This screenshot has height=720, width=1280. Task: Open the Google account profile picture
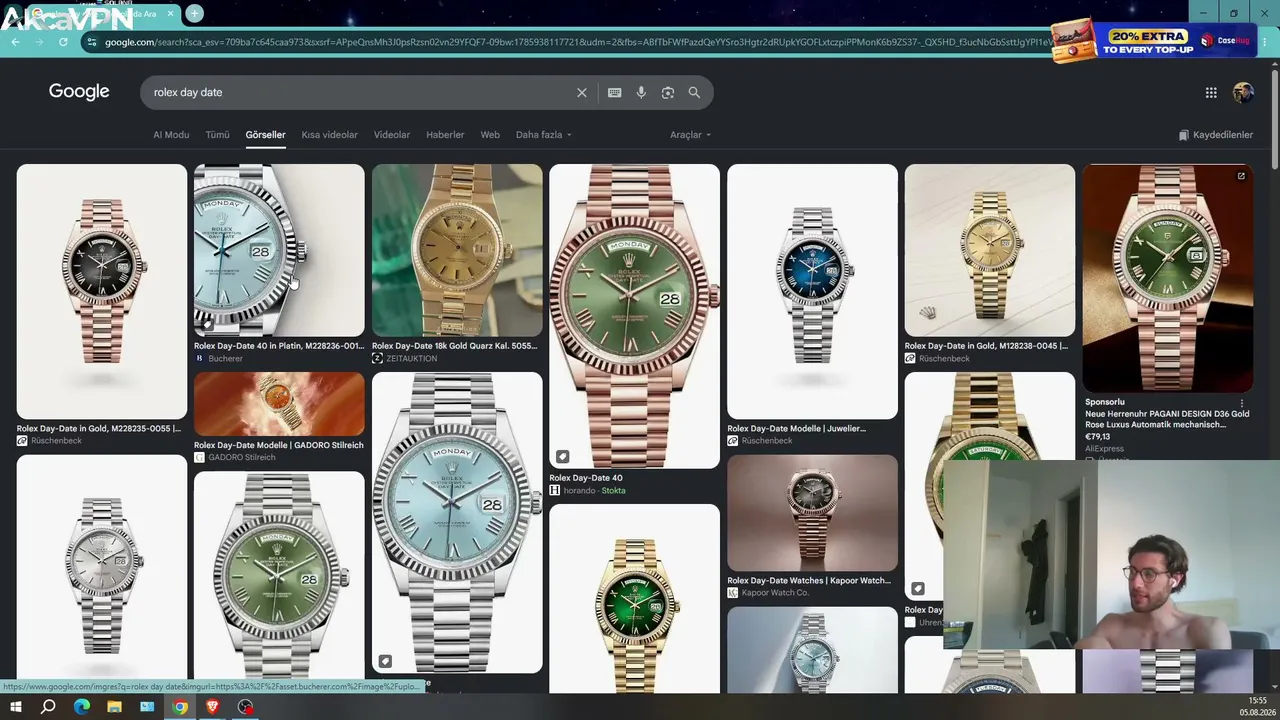tap(1243, 92)
